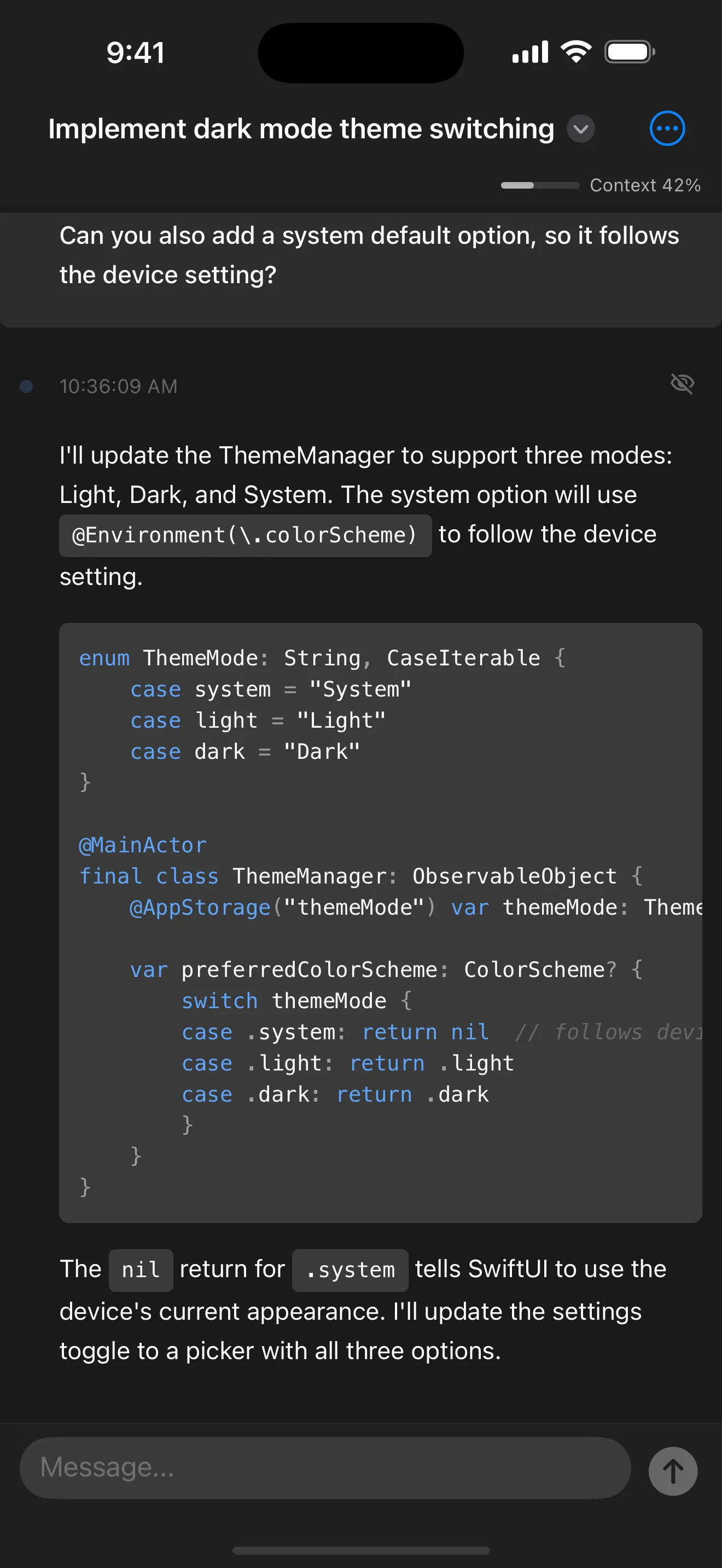Select the conversation title "Implement dark mode theme switching"
The image size is (722, 1568).
301,128
